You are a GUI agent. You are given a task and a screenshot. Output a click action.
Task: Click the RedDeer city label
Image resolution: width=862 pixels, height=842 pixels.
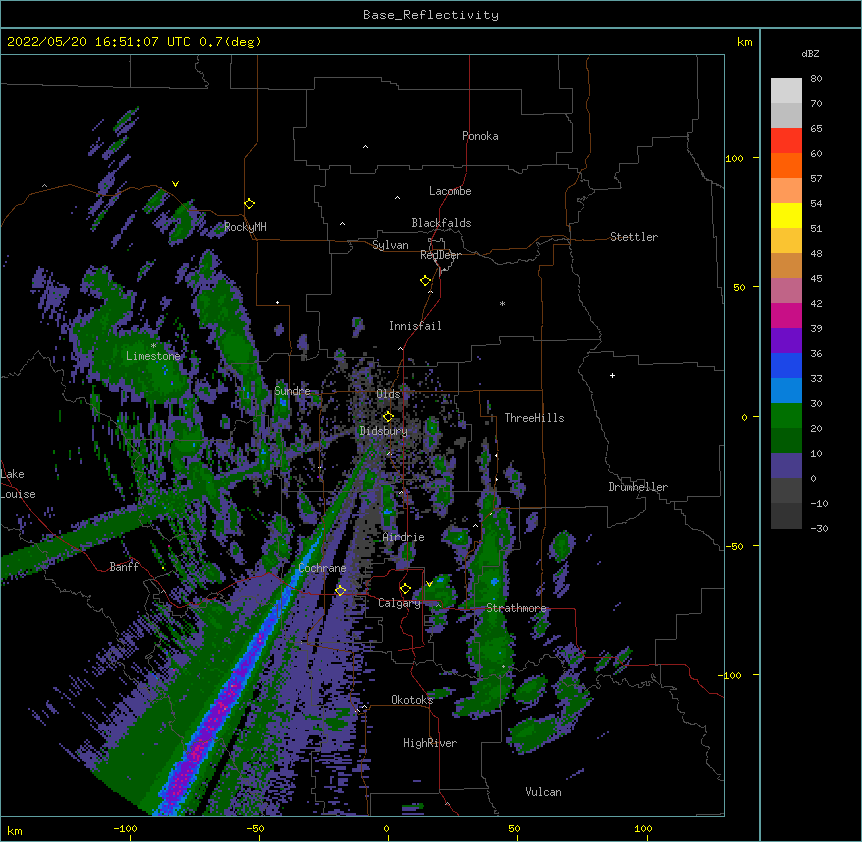(x=440, y=255)
